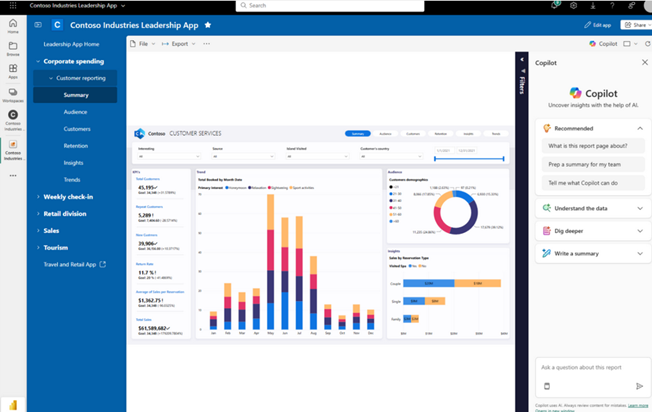
Task: Open the notifications bell
Action: pos(555,5)
